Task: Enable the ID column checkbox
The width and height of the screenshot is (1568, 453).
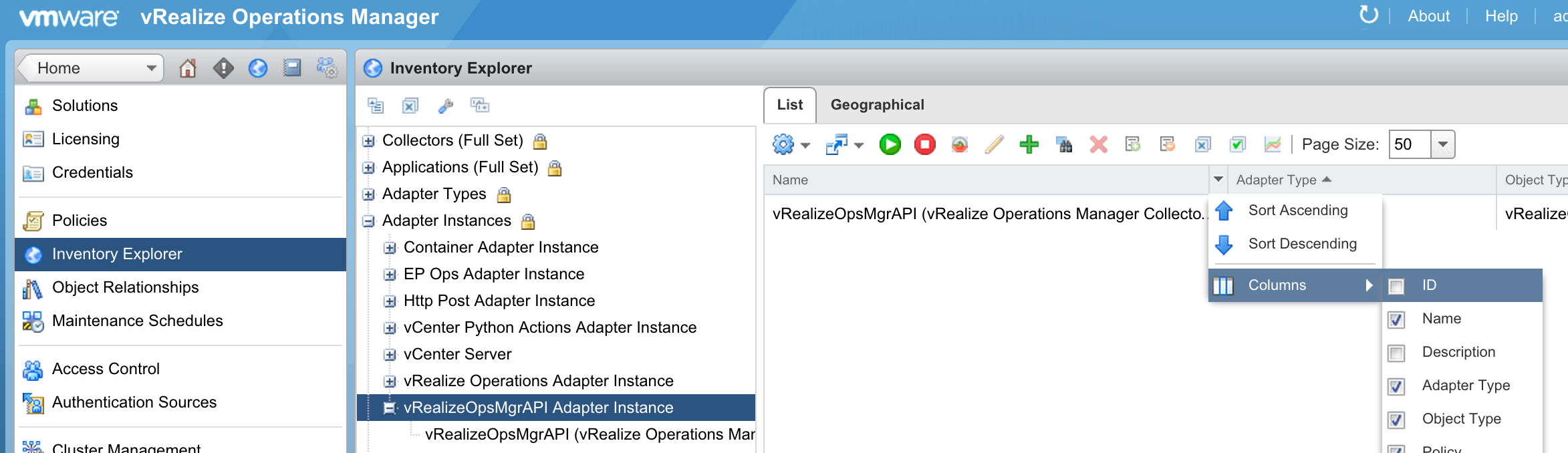Action: [x=1396, y=286]
